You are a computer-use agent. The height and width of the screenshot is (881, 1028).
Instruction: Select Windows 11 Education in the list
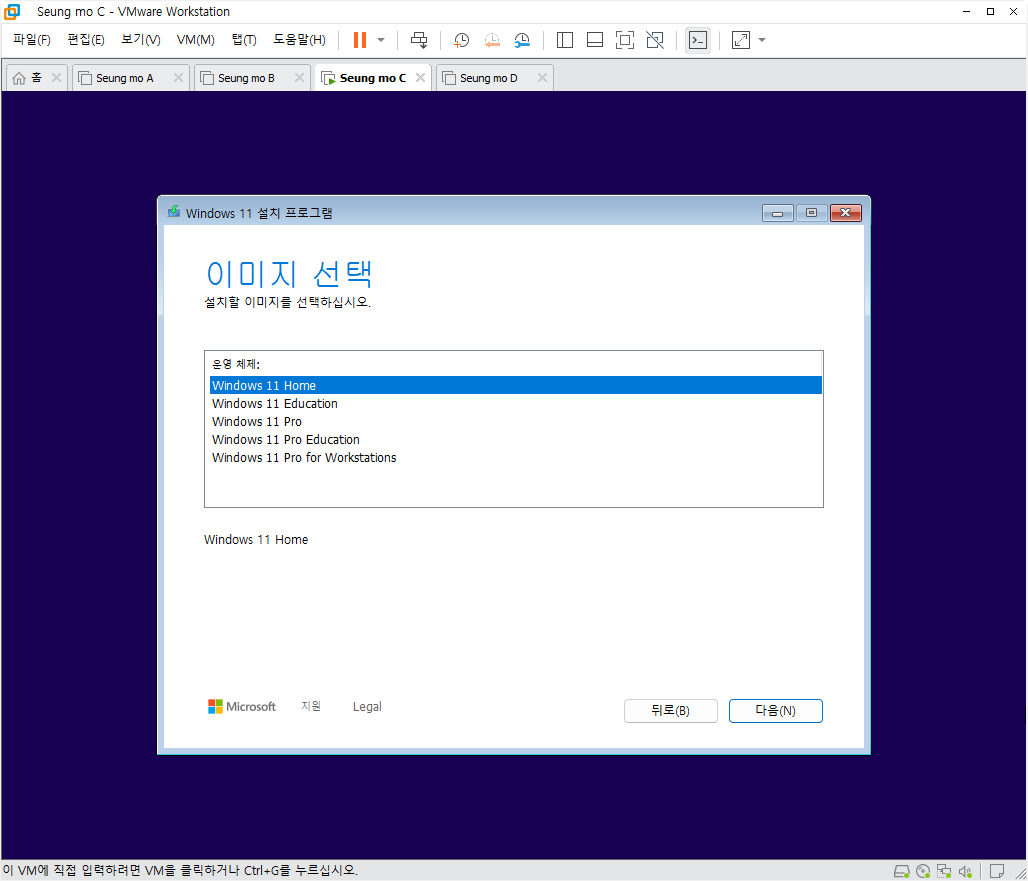pos(515,403)
